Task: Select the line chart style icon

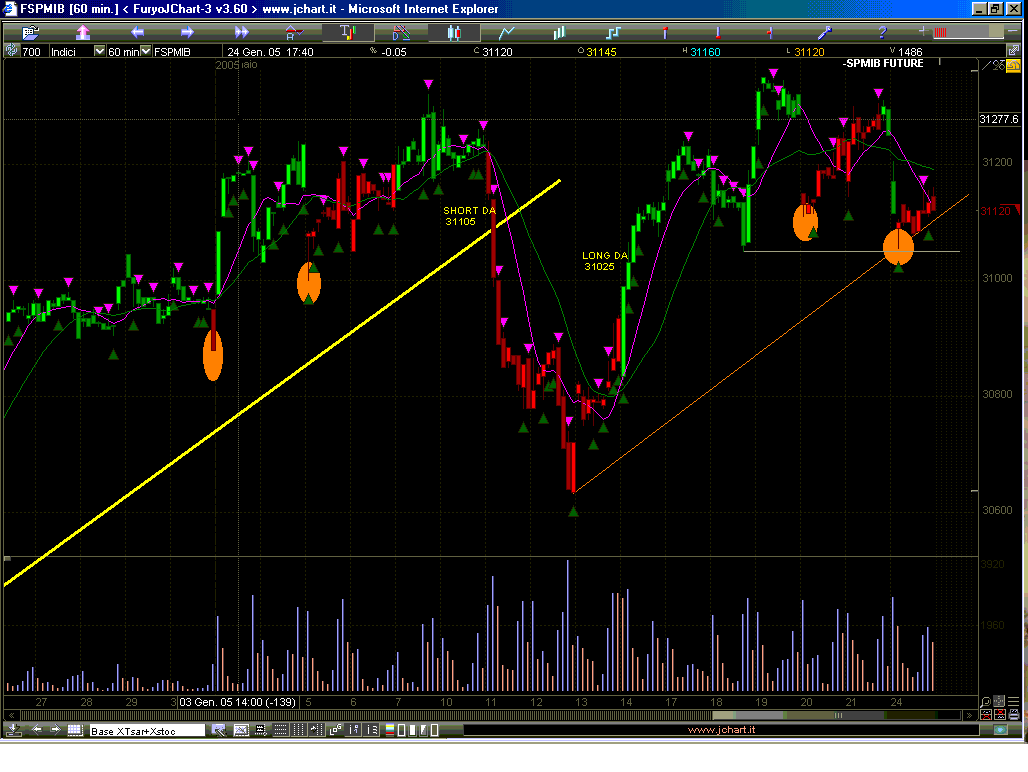Action: click(x=508, y=32)
